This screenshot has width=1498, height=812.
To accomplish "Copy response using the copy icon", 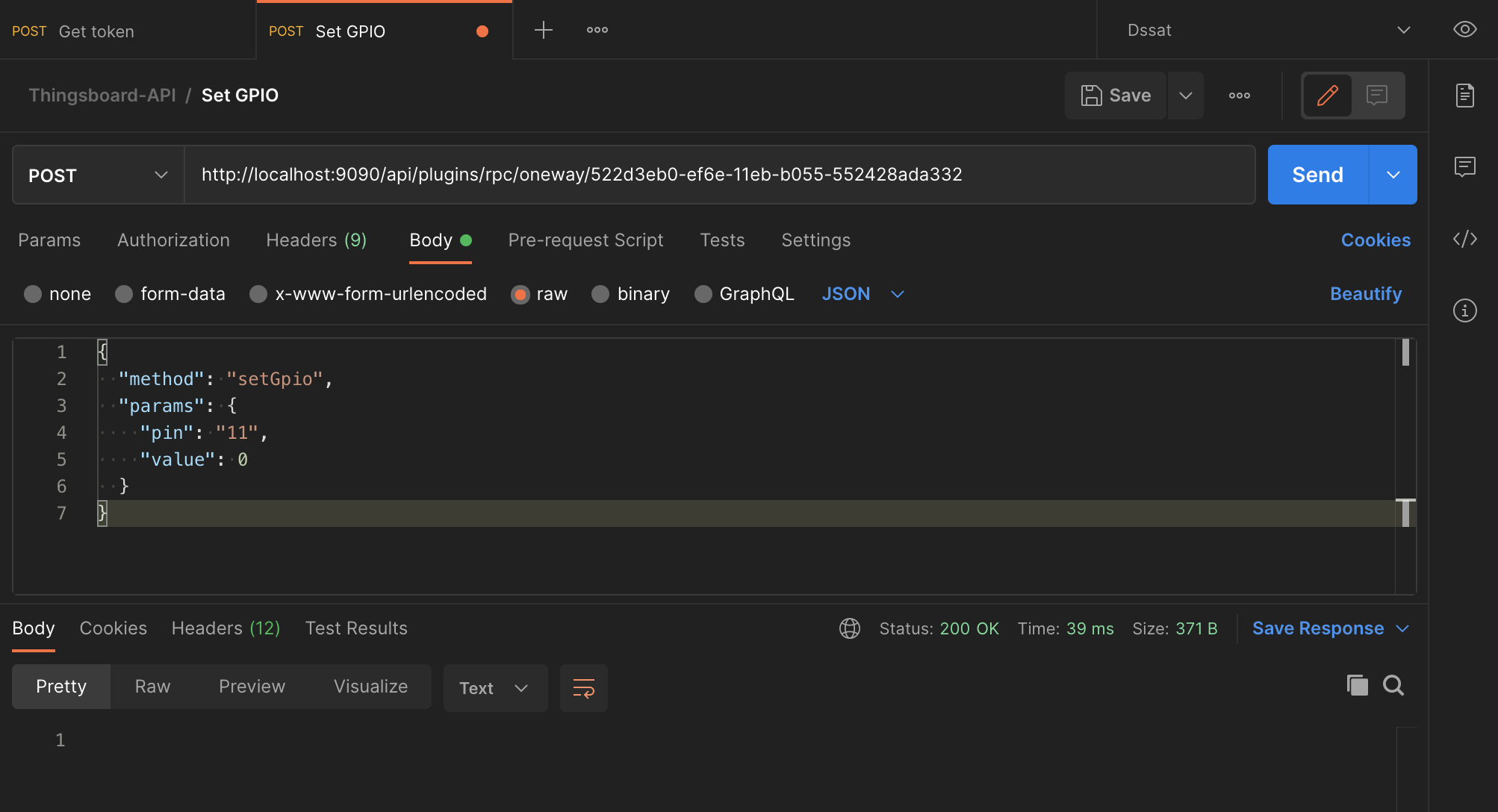I will coord(1357,685).
